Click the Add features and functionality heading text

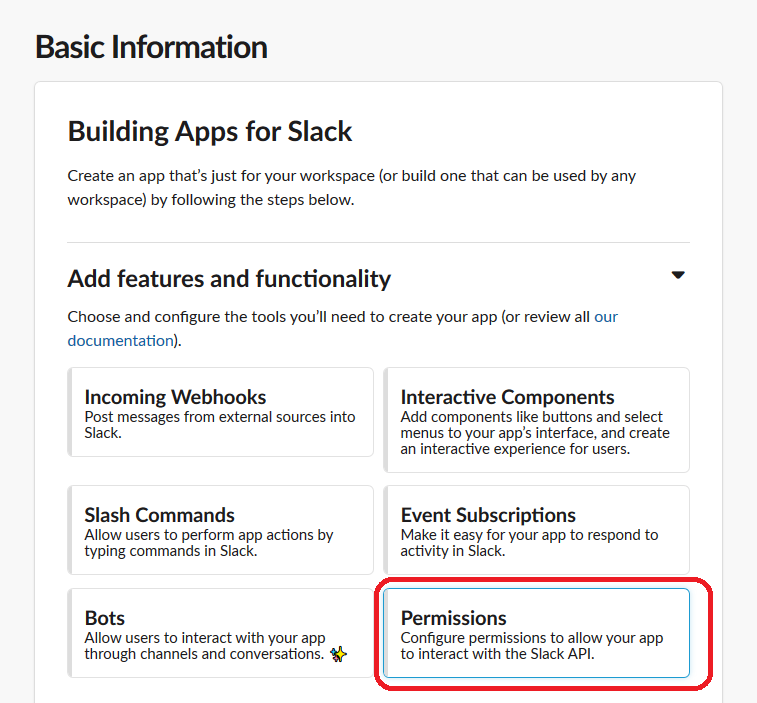coord(229,278)
